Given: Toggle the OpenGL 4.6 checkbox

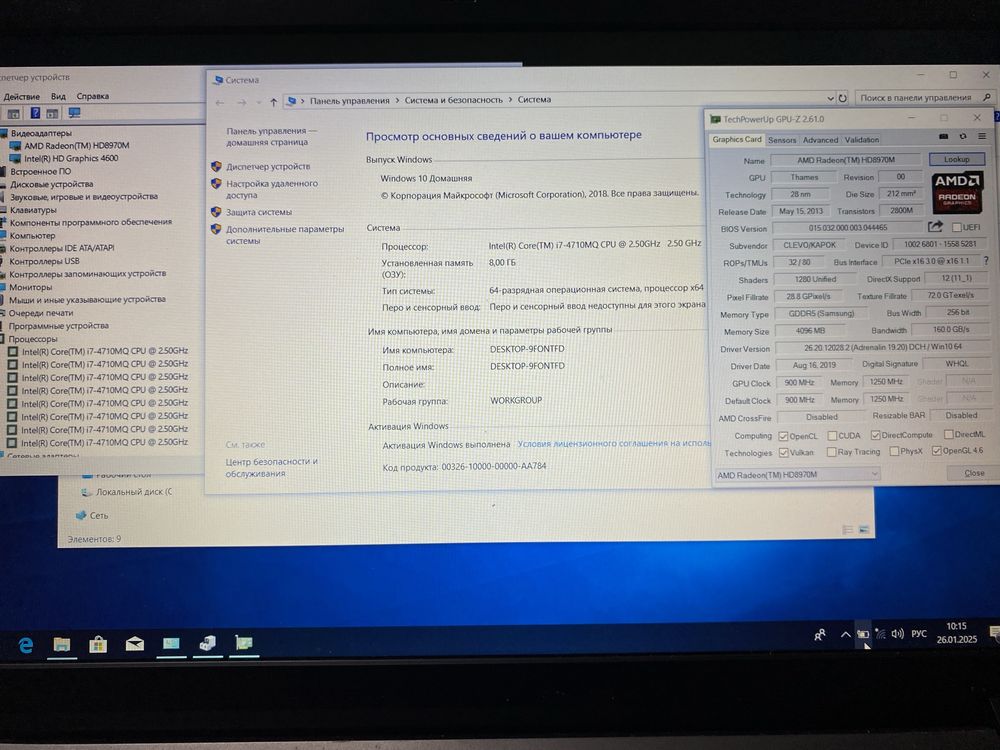Looking at the screenshot, I should pyautogui.click(x=936, y=451).
